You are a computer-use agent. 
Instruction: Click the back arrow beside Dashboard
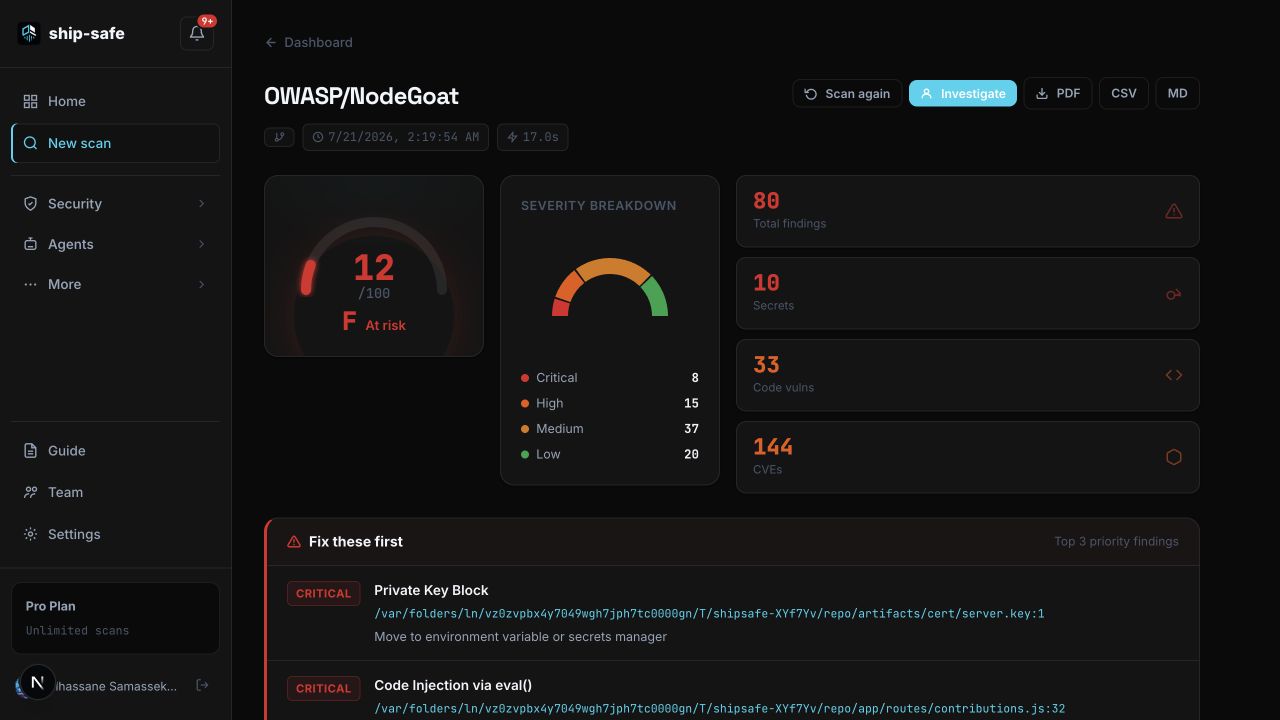click(x=271, y=42)
